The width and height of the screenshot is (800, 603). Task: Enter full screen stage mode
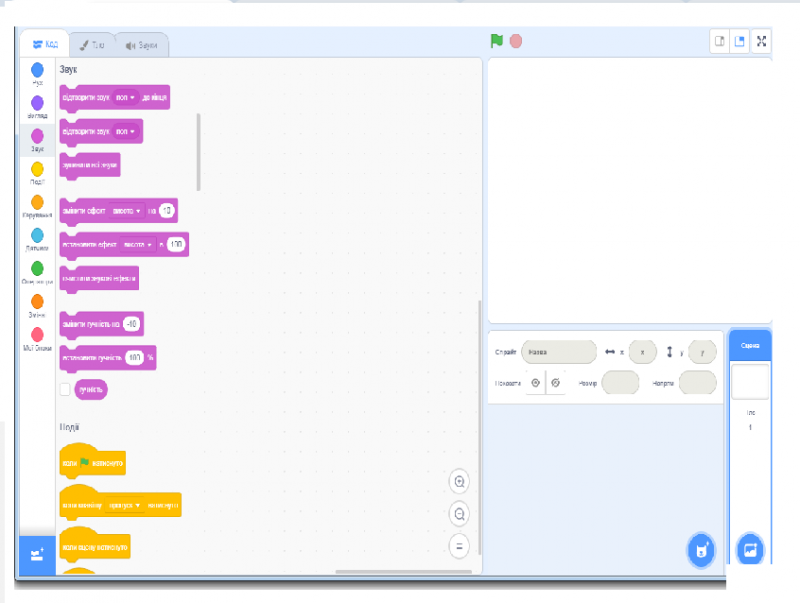point(761,41)
